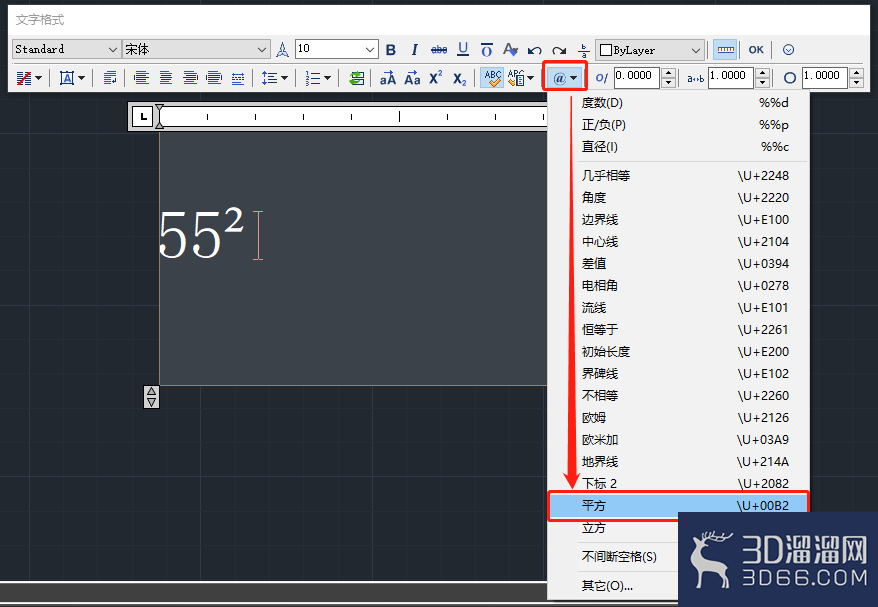Select 不间断空格(S) menu entry
878x607 pixels.
614,557
